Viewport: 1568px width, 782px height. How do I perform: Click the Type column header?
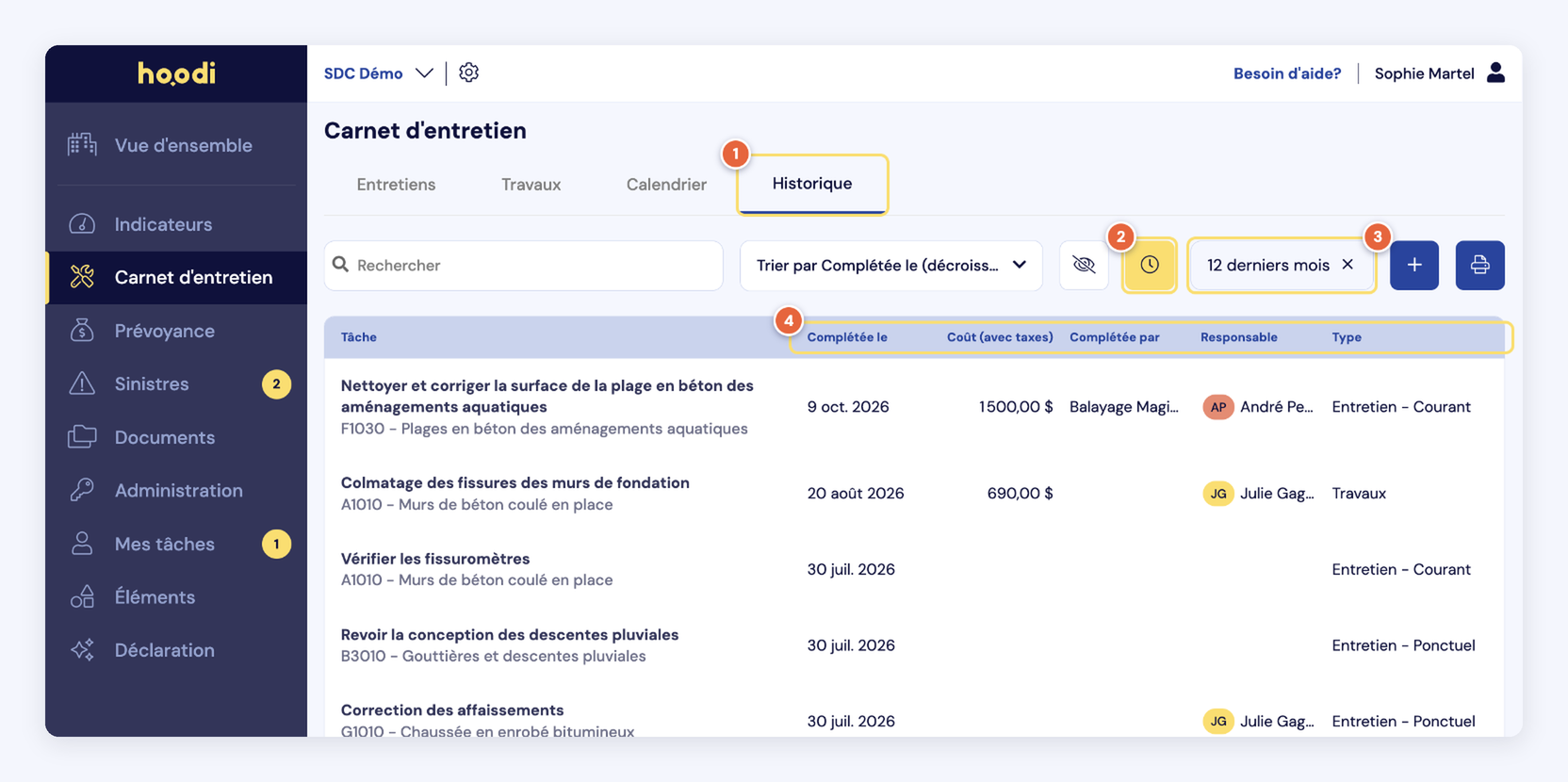tap(1347, 337)
